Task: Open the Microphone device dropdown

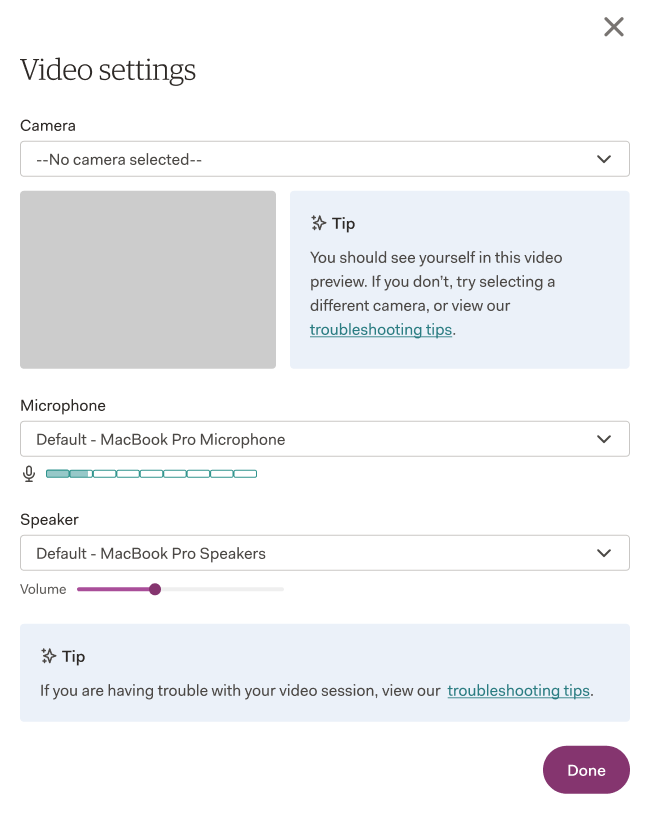Action: tap(324, 439)
